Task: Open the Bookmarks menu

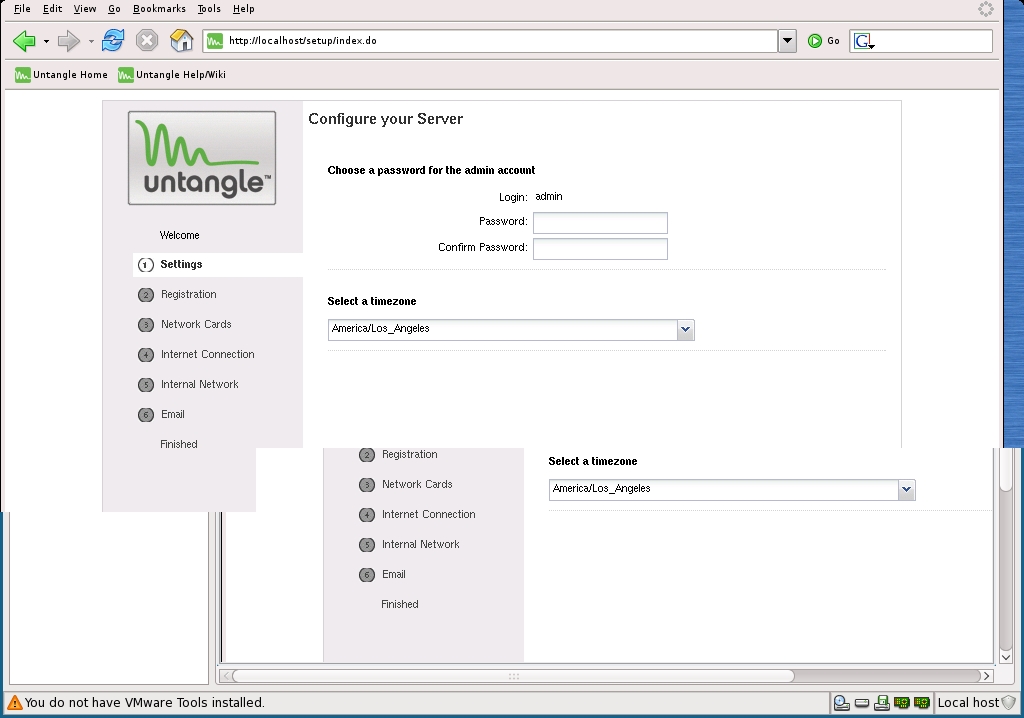Action: tap(159, 8)
